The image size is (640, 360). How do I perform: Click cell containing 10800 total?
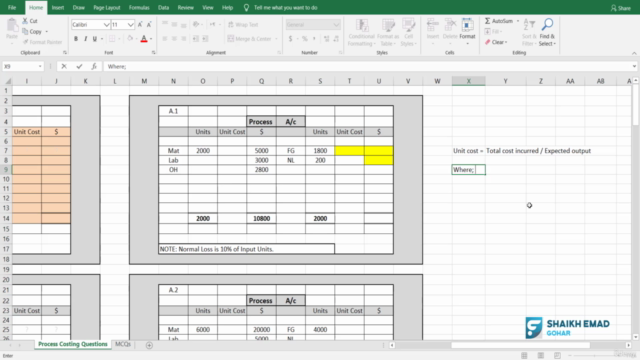261,218
